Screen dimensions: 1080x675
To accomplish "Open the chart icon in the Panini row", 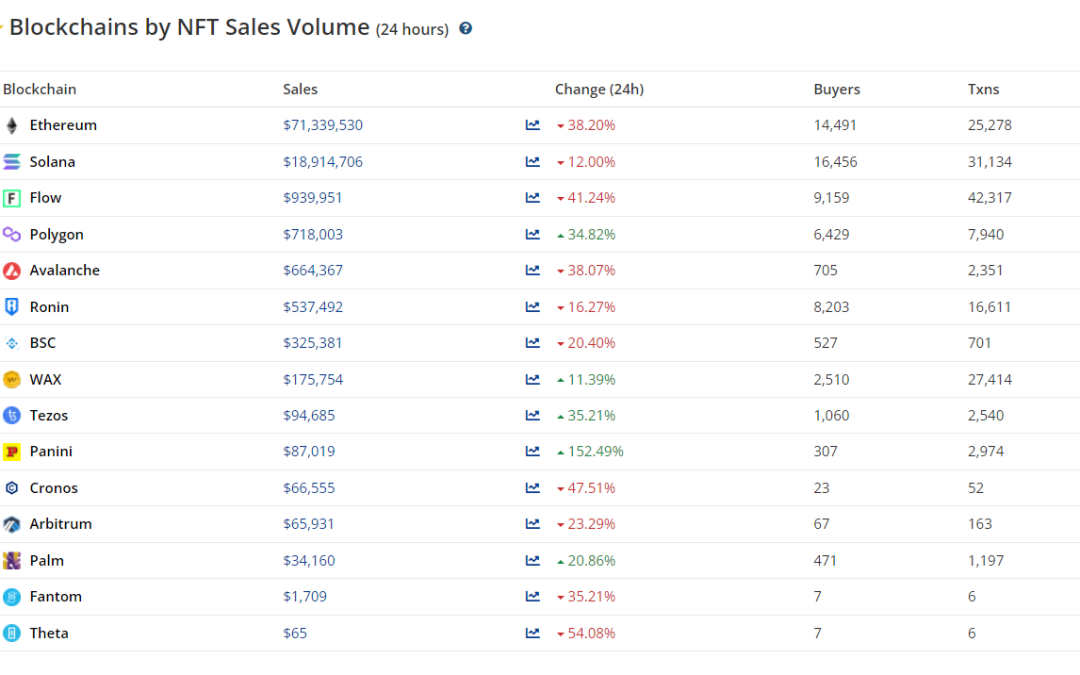I will [x=532, y=451].
